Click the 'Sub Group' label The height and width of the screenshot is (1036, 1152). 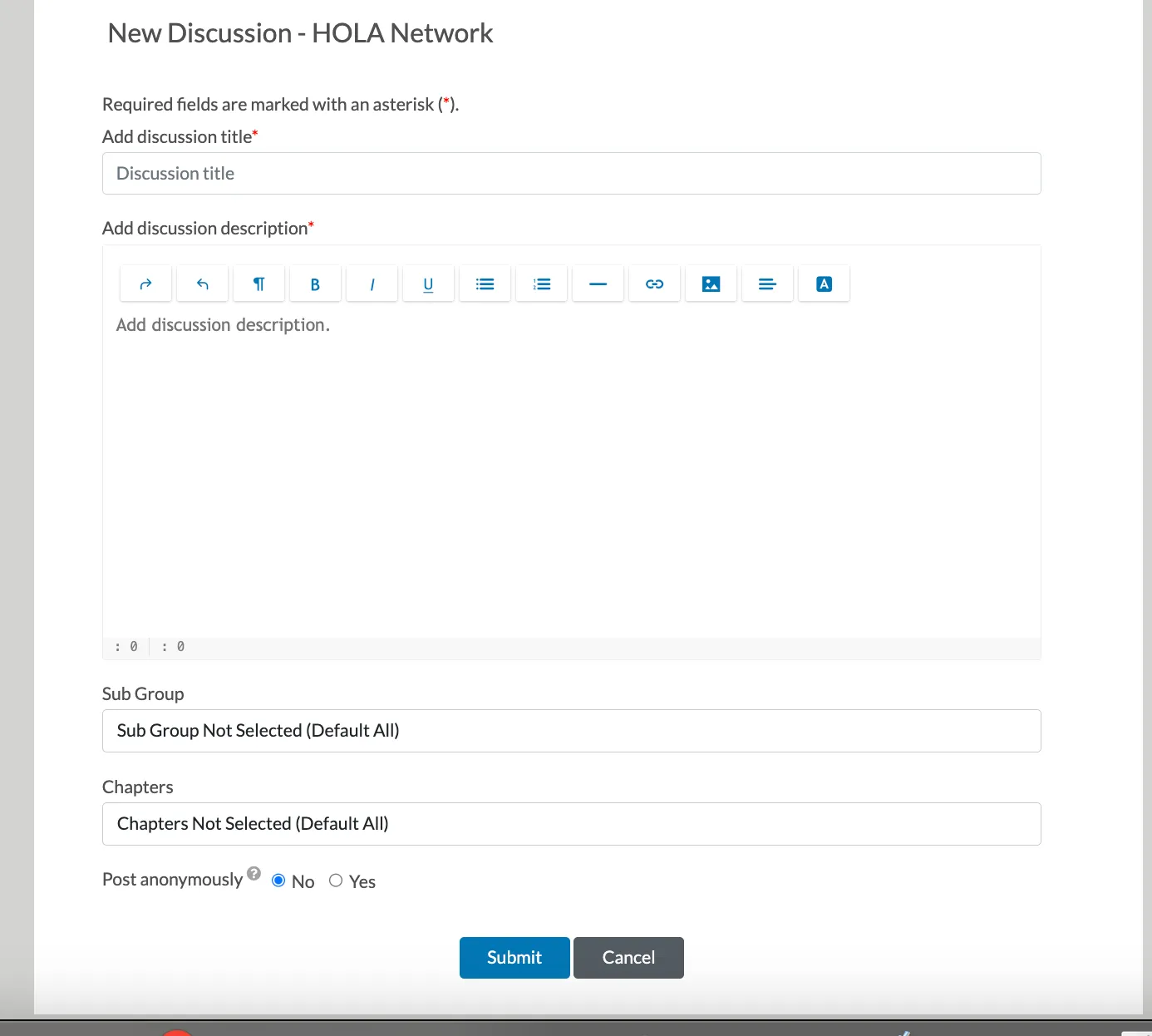point(143,694)
